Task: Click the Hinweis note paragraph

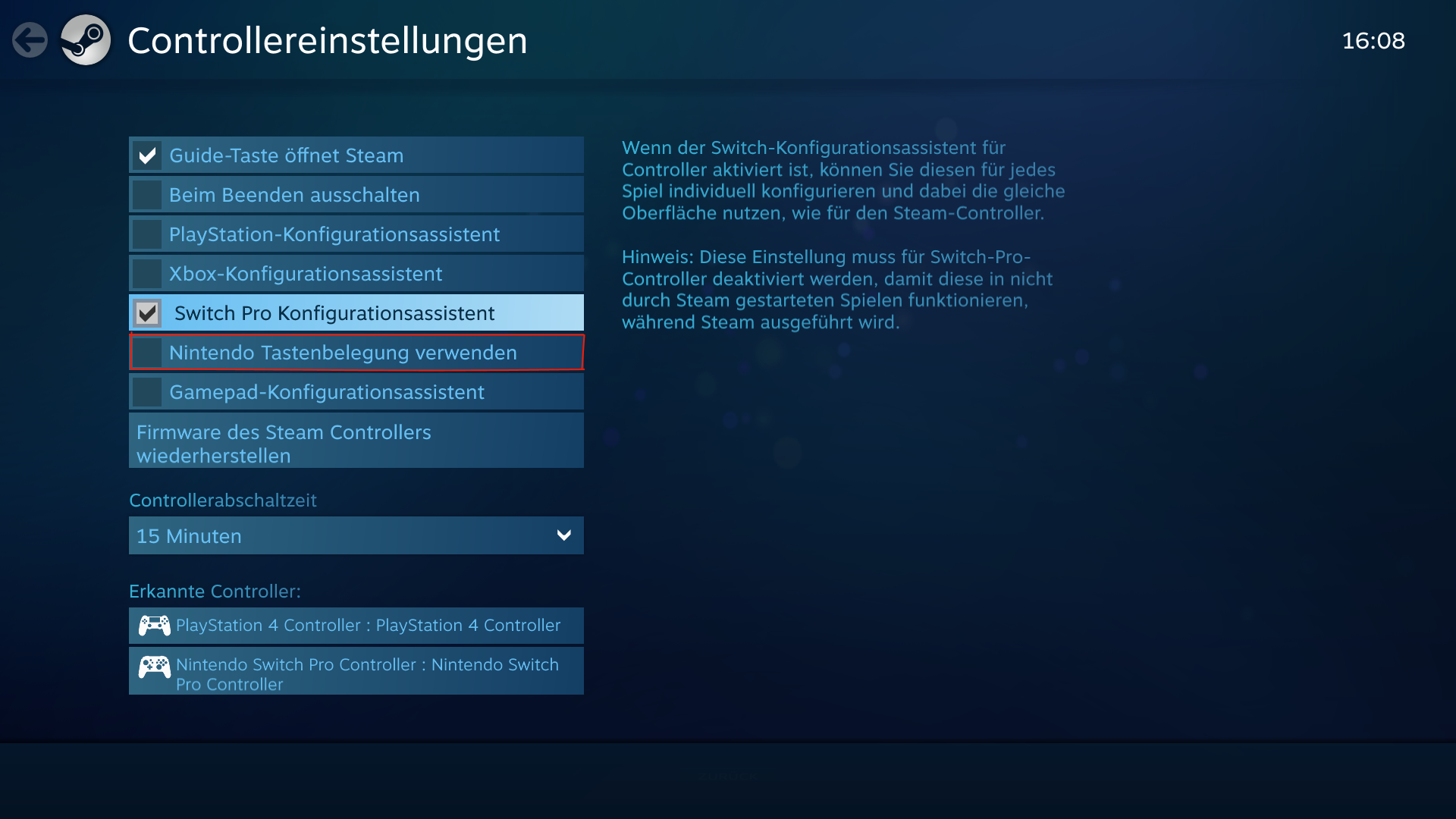Action: point(837,290)
